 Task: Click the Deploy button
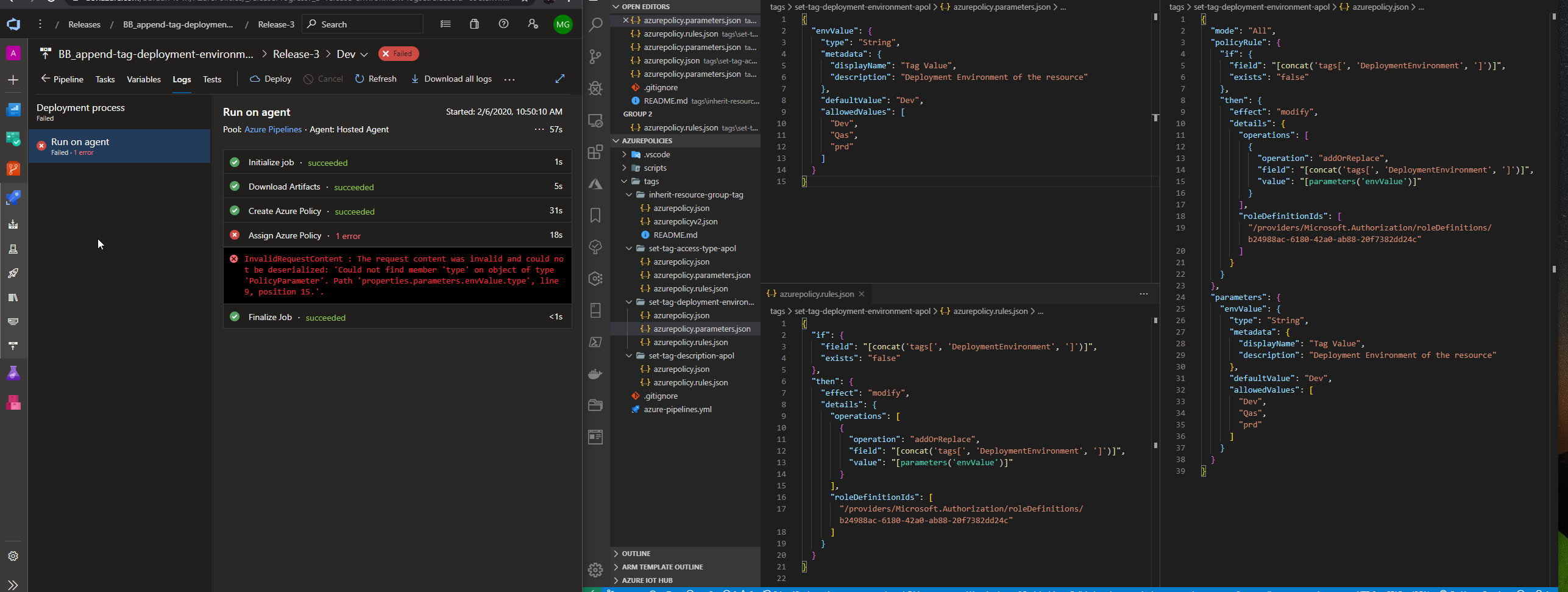271,79
